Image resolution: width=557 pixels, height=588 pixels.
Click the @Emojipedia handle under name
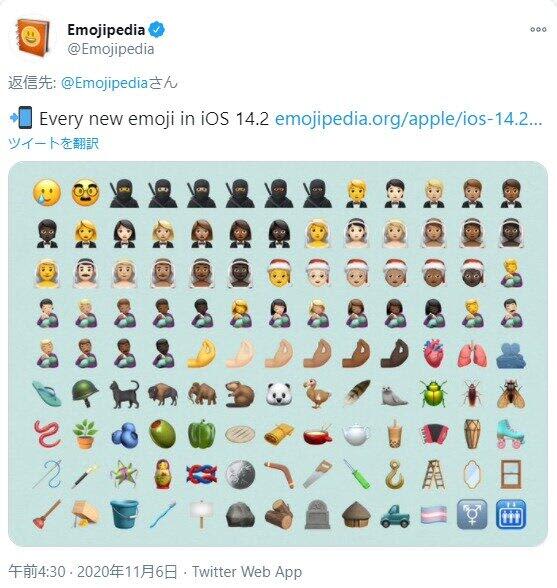[x=111, y=49]
